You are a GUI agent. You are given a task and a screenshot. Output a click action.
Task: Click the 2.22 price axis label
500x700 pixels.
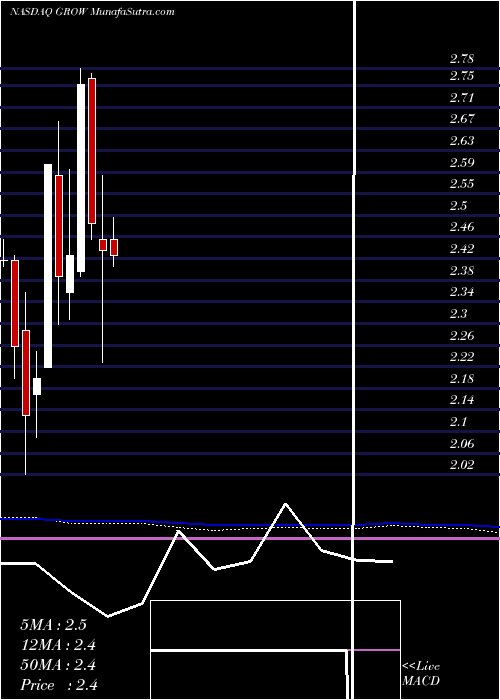pyautogui.click(x=462, y=357)
